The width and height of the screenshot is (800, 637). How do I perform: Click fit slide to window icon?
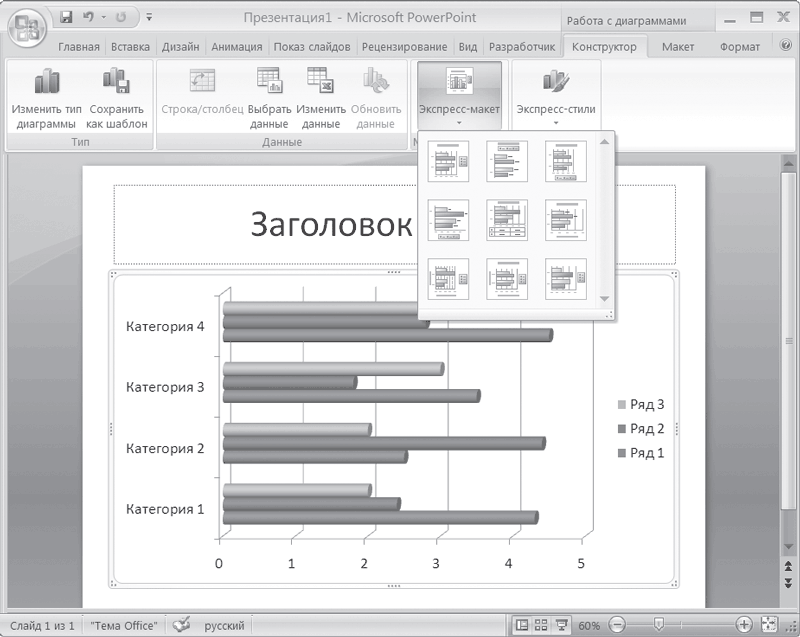pyautogui.click(x=768, y=625)
